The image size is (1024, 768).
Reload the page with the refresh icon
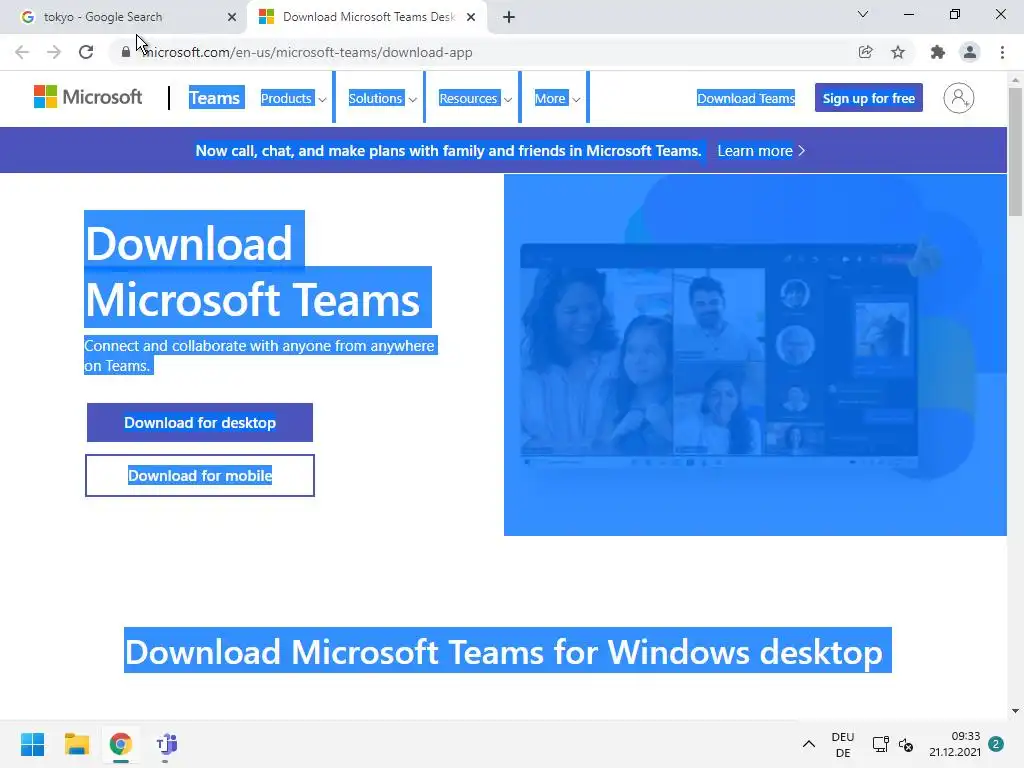pos(86,52)
